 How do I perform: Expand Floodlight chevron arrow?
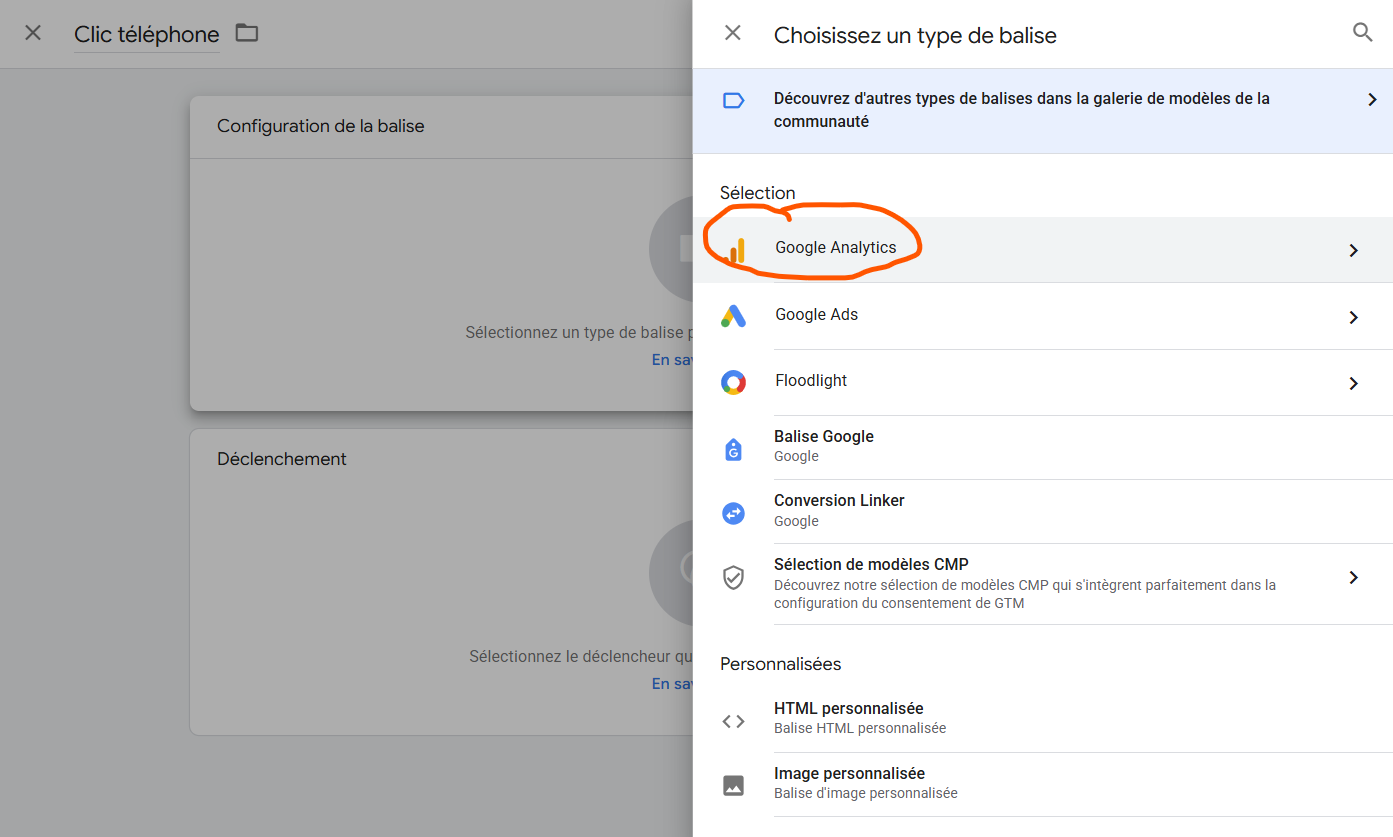point(1353,383)
